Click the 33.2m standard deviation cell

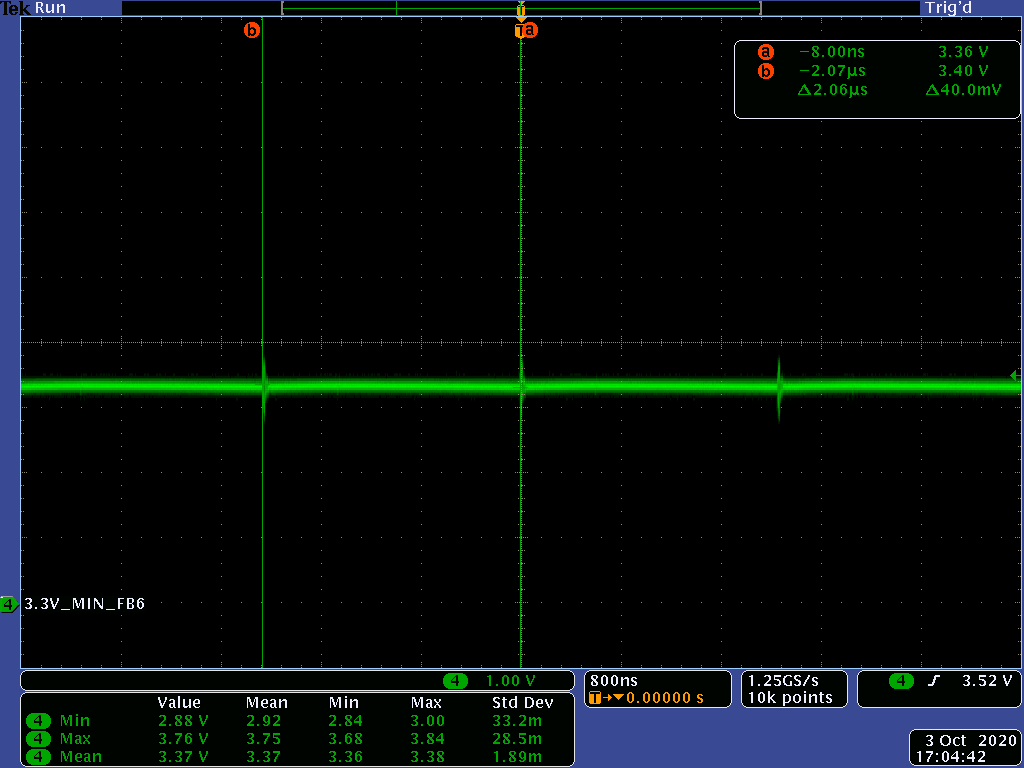(x=517, y=721)
